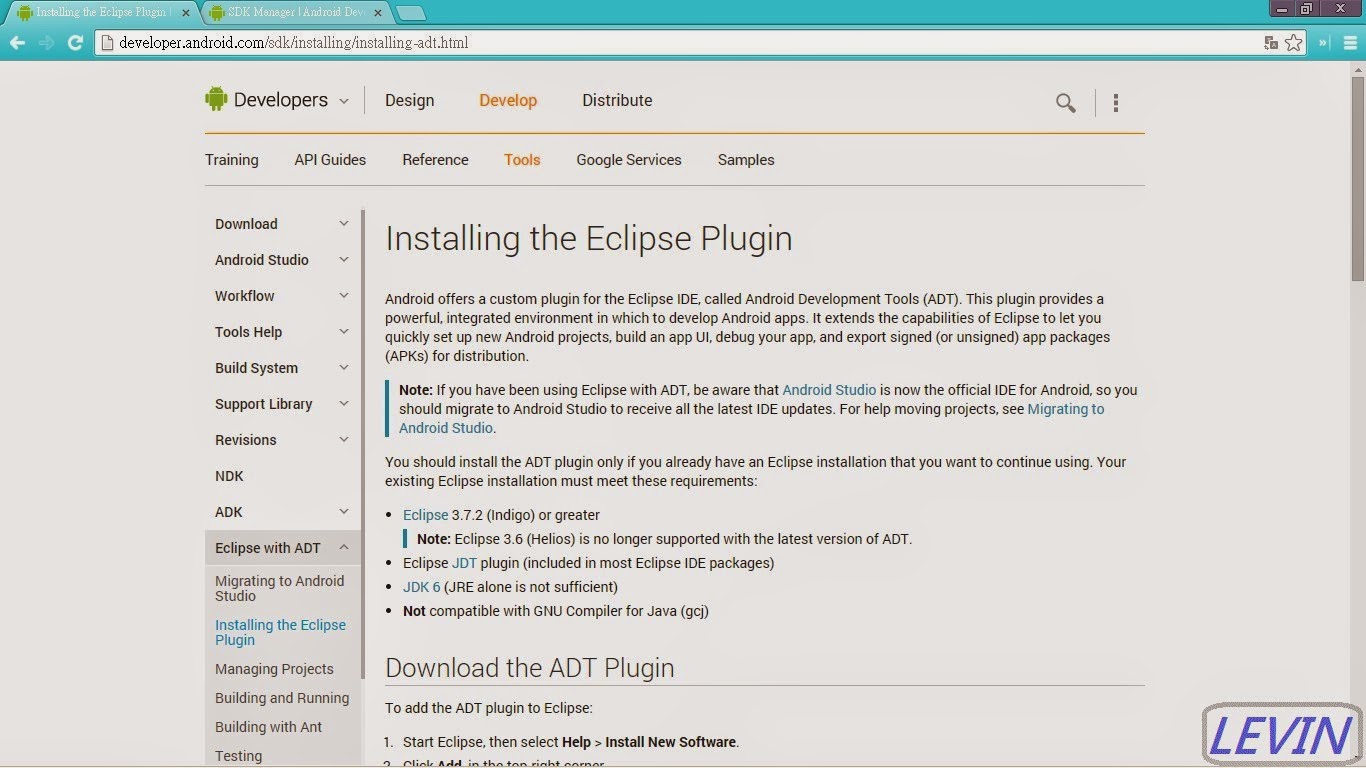This screenshot has width=1366, height=768.
Task: Open the Reference tab
Action: 435,160
